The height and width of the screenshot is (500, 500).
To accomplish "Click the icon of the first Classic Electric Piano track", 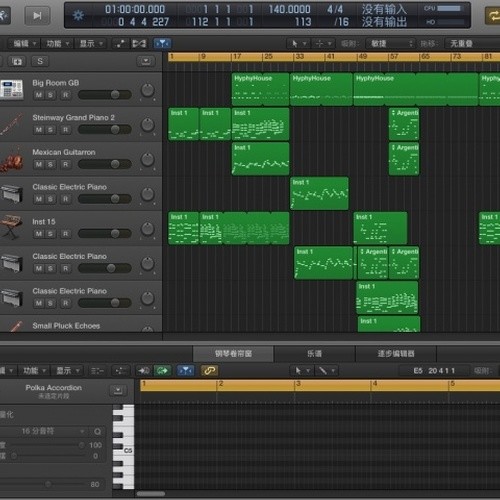I will click(x=12, y=194).
